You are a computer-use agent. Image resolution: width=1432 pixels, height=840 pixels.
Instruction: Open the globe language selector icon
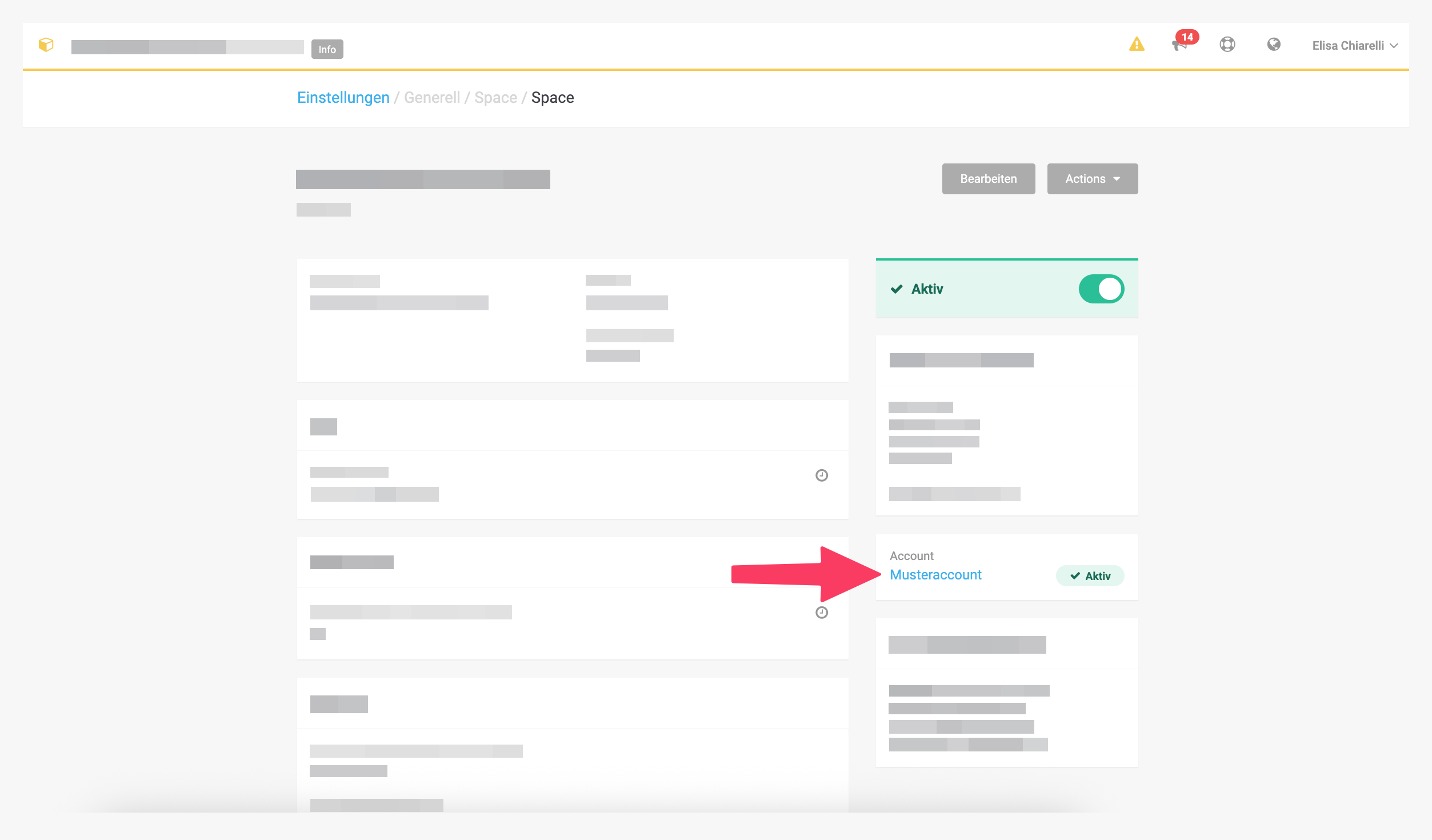pyautogui.click(x=1274, y=45)
